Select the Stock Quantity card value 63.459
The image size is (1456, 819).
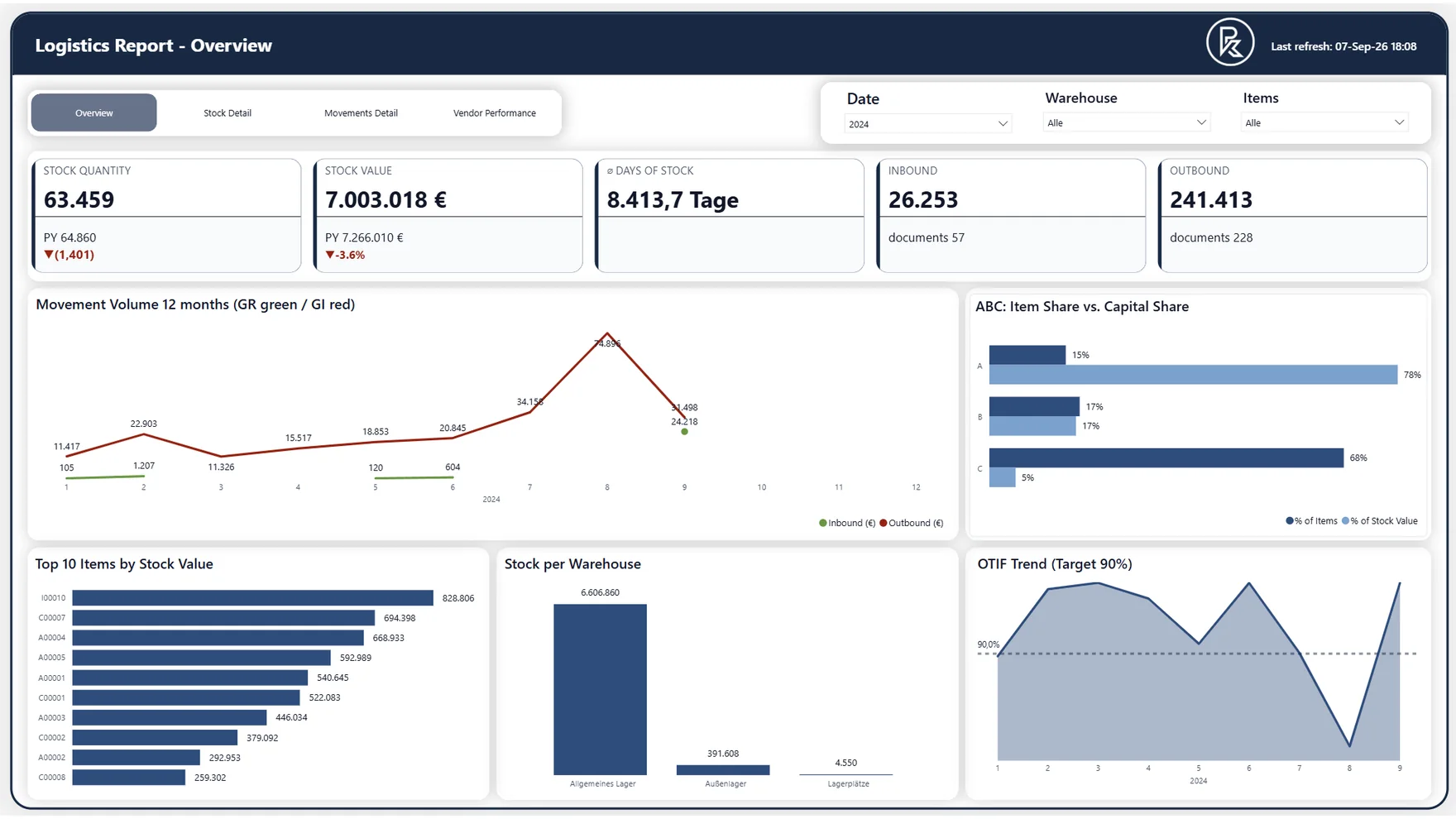click(x=79, y=200)
